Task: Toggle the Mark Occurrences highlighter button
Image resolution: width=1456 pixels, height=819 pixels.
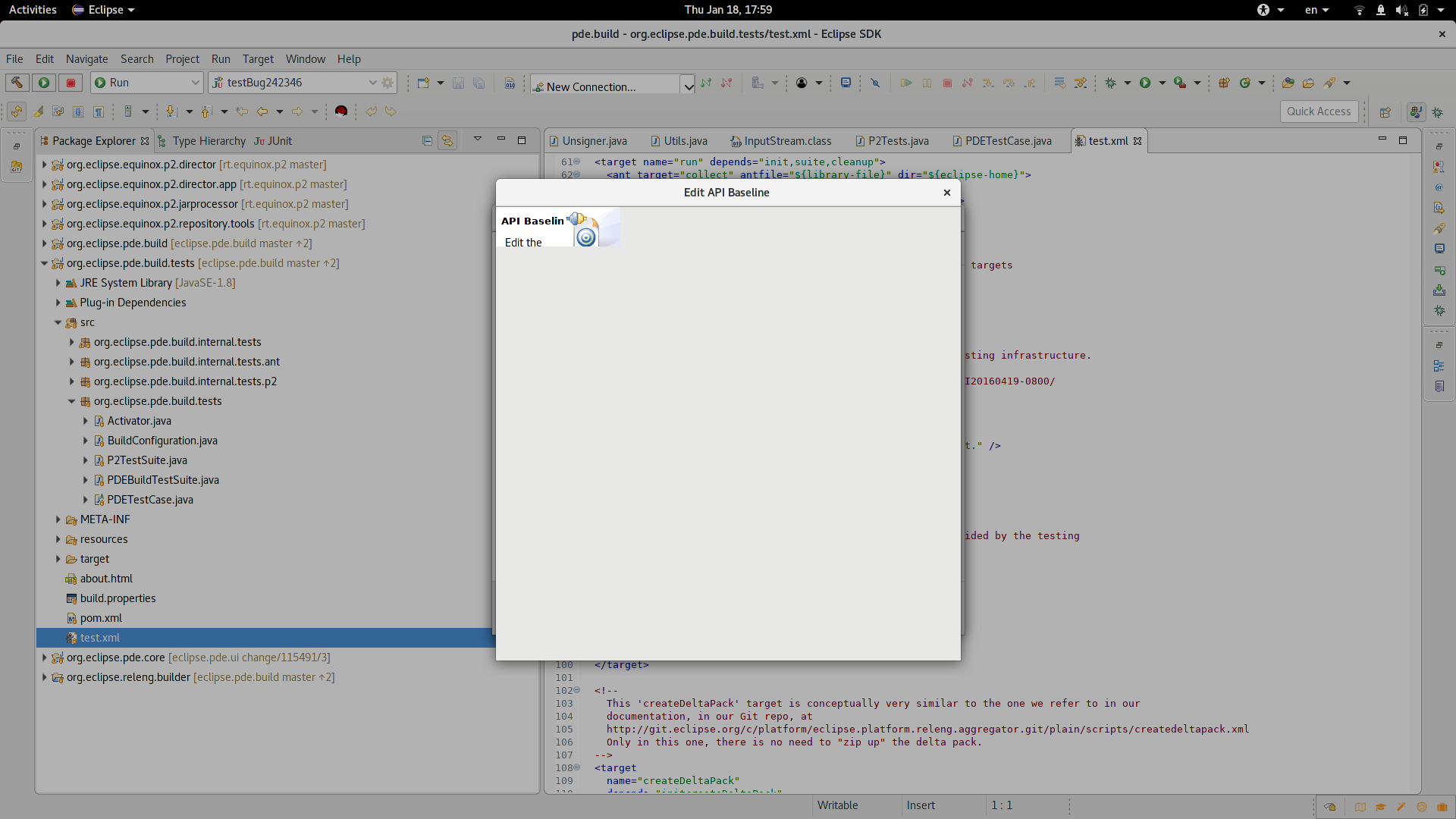Action: tap(37, 111)
